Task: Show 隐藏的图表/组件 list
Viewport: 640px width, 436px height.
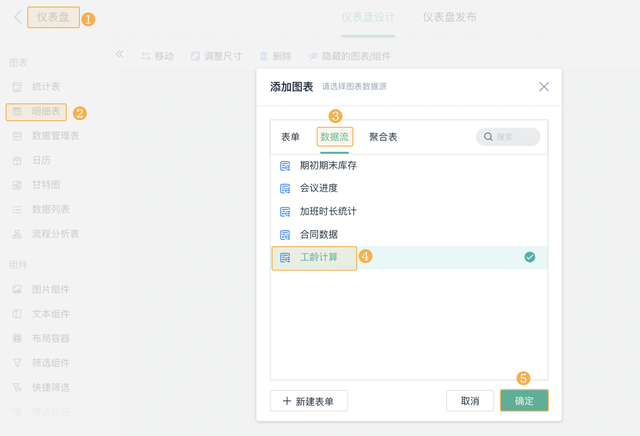Action: pos(349,56)
